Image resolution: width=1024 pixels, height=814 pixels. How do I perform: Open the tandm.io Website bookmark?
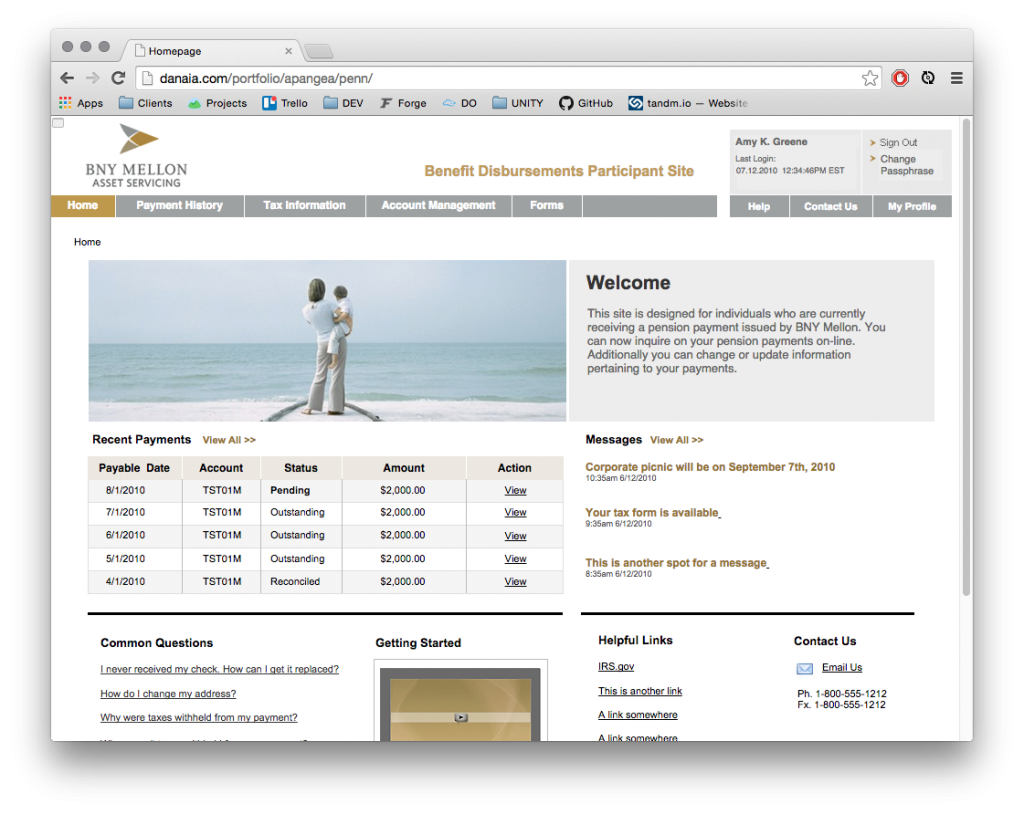pos(688,103)
